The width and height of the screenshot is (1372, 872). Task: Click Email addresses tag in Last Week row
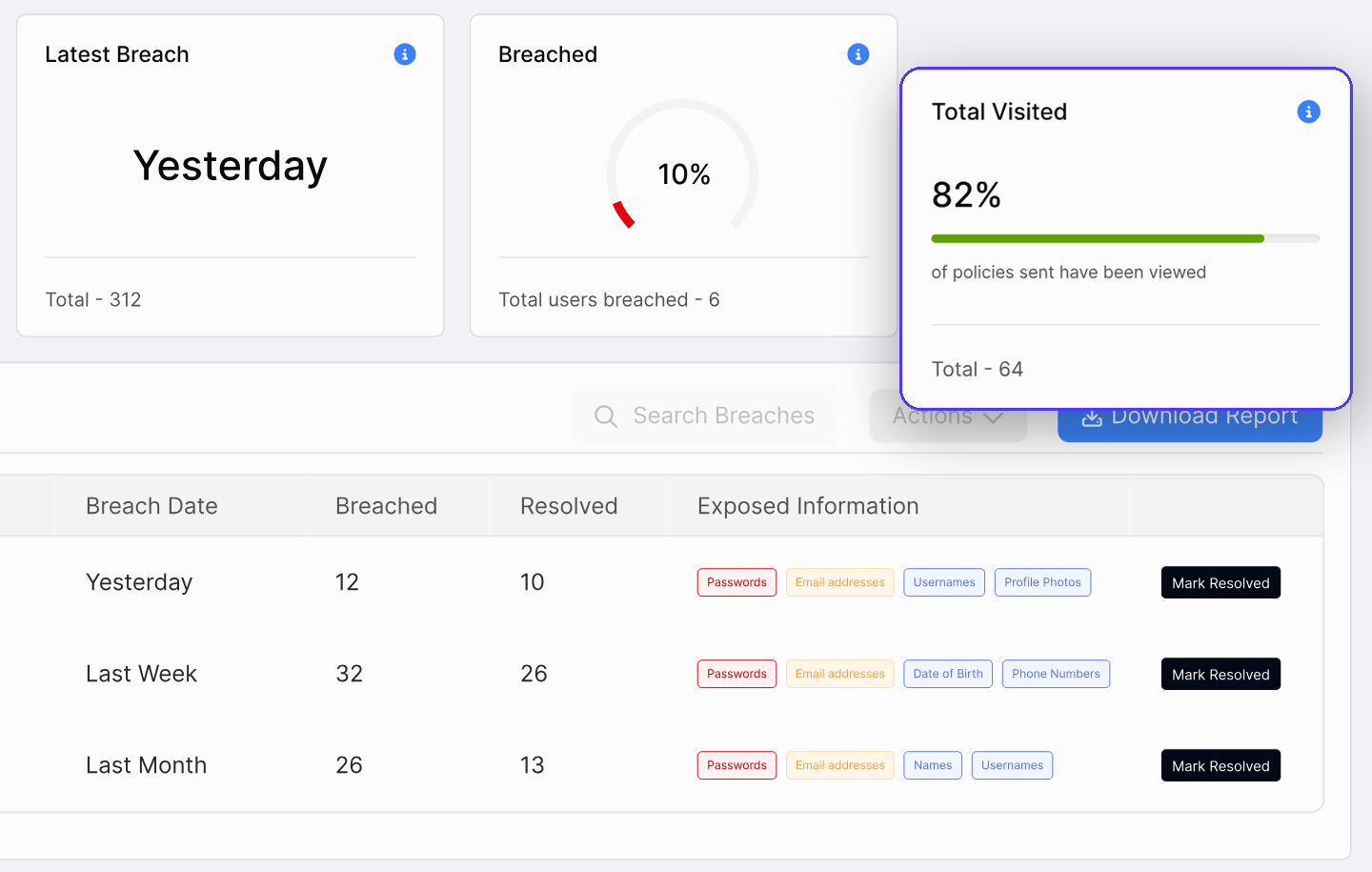840,674
